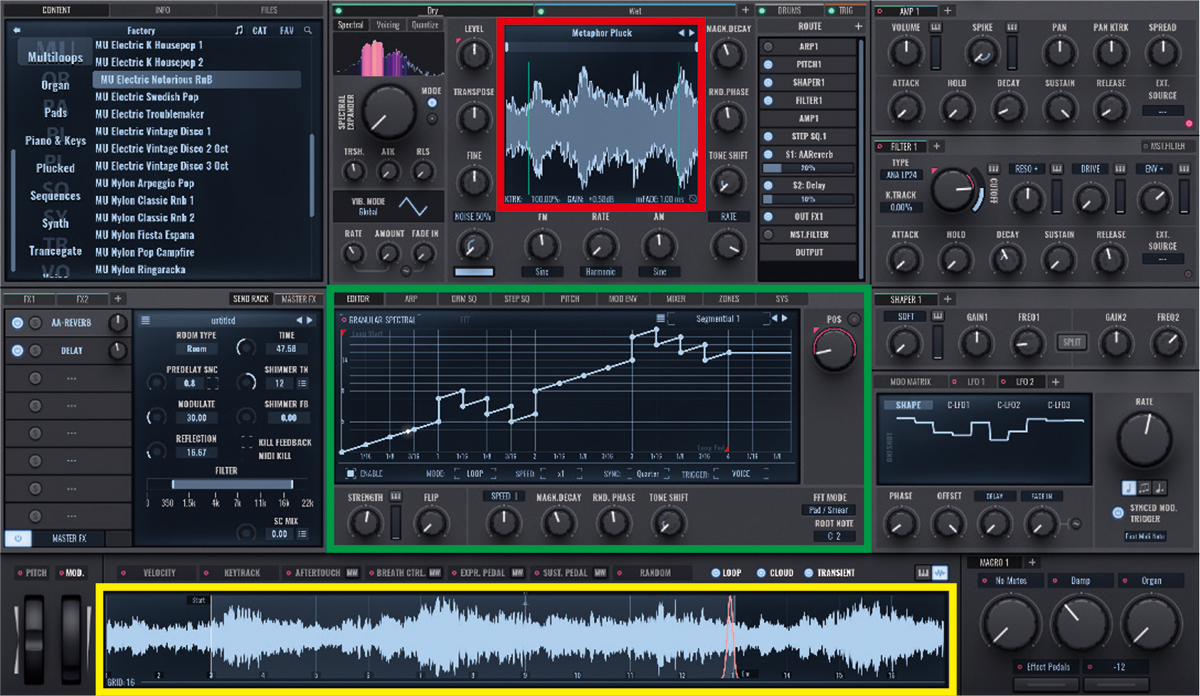The height and width of the screenshot is (696, 1200).
Task: Add a macro page with plus next to MACRO 1
Action: click(1032, 562)
